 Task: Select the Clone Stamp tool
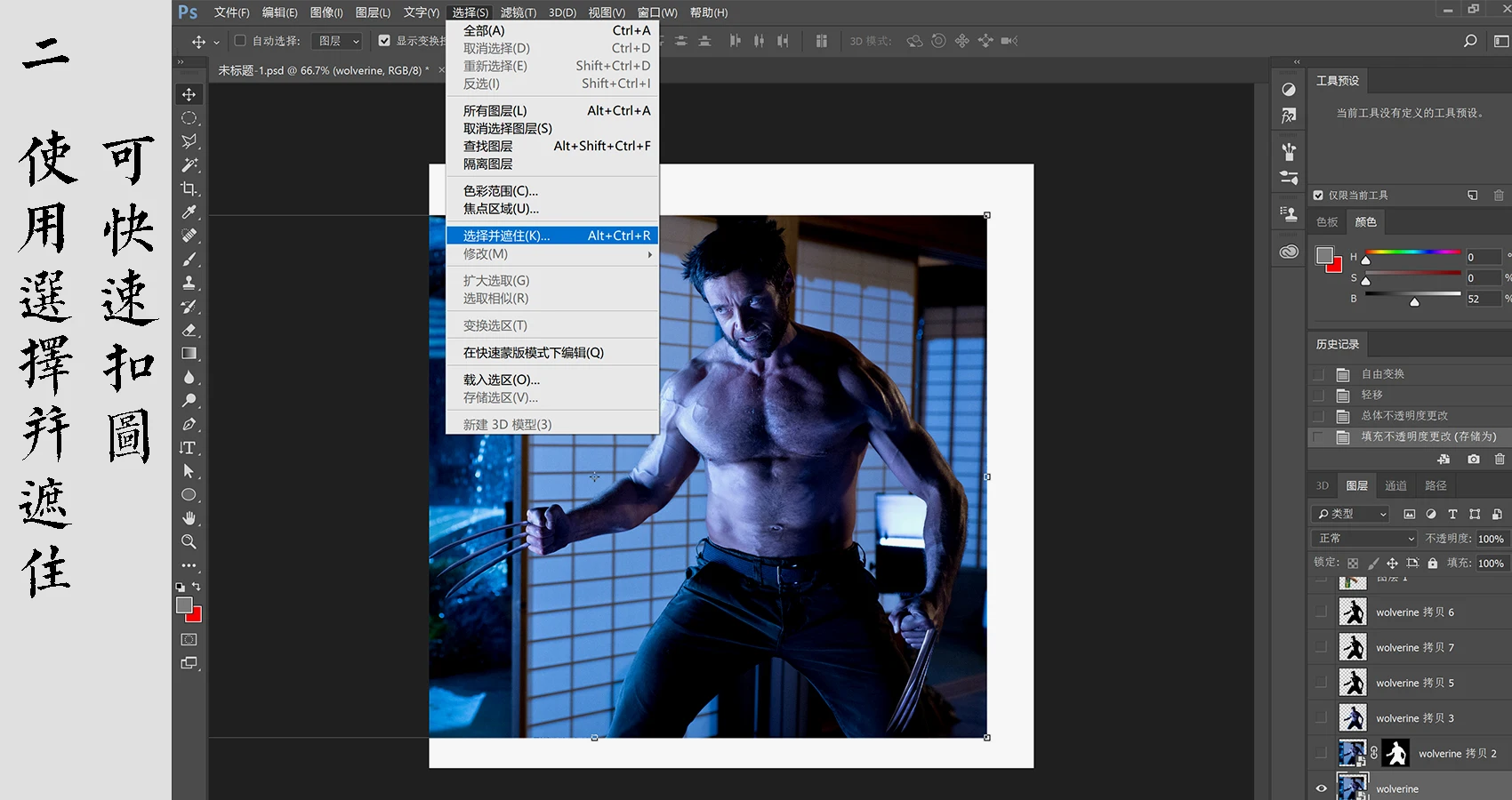189,283
